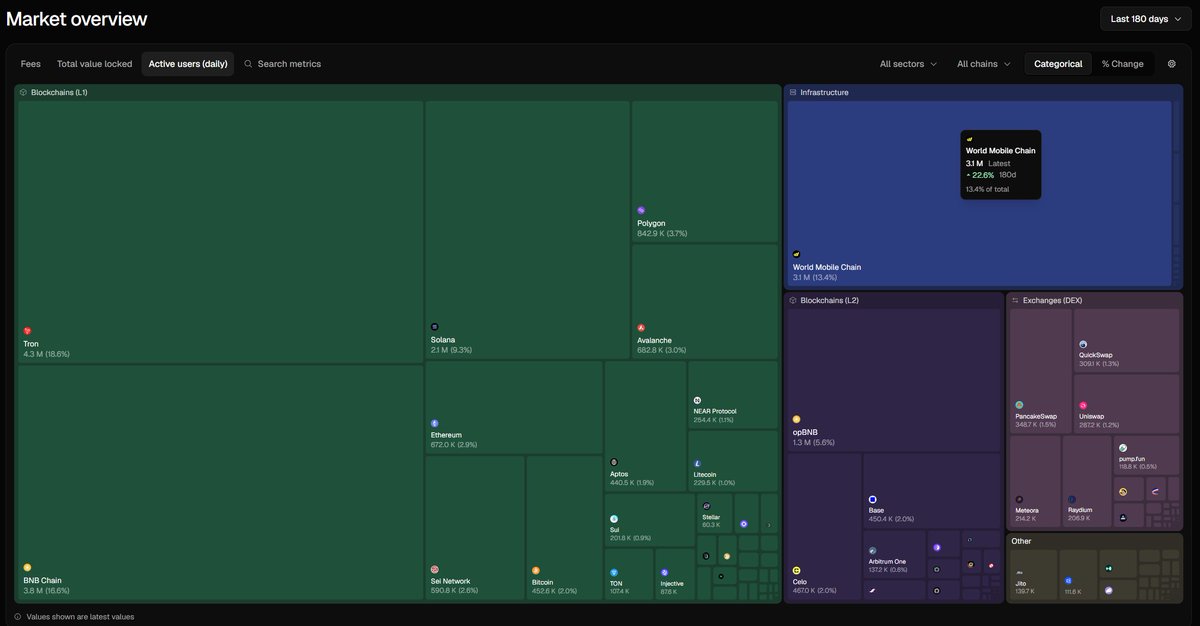Click the BNB Chain logo icon

pos(27,567)
